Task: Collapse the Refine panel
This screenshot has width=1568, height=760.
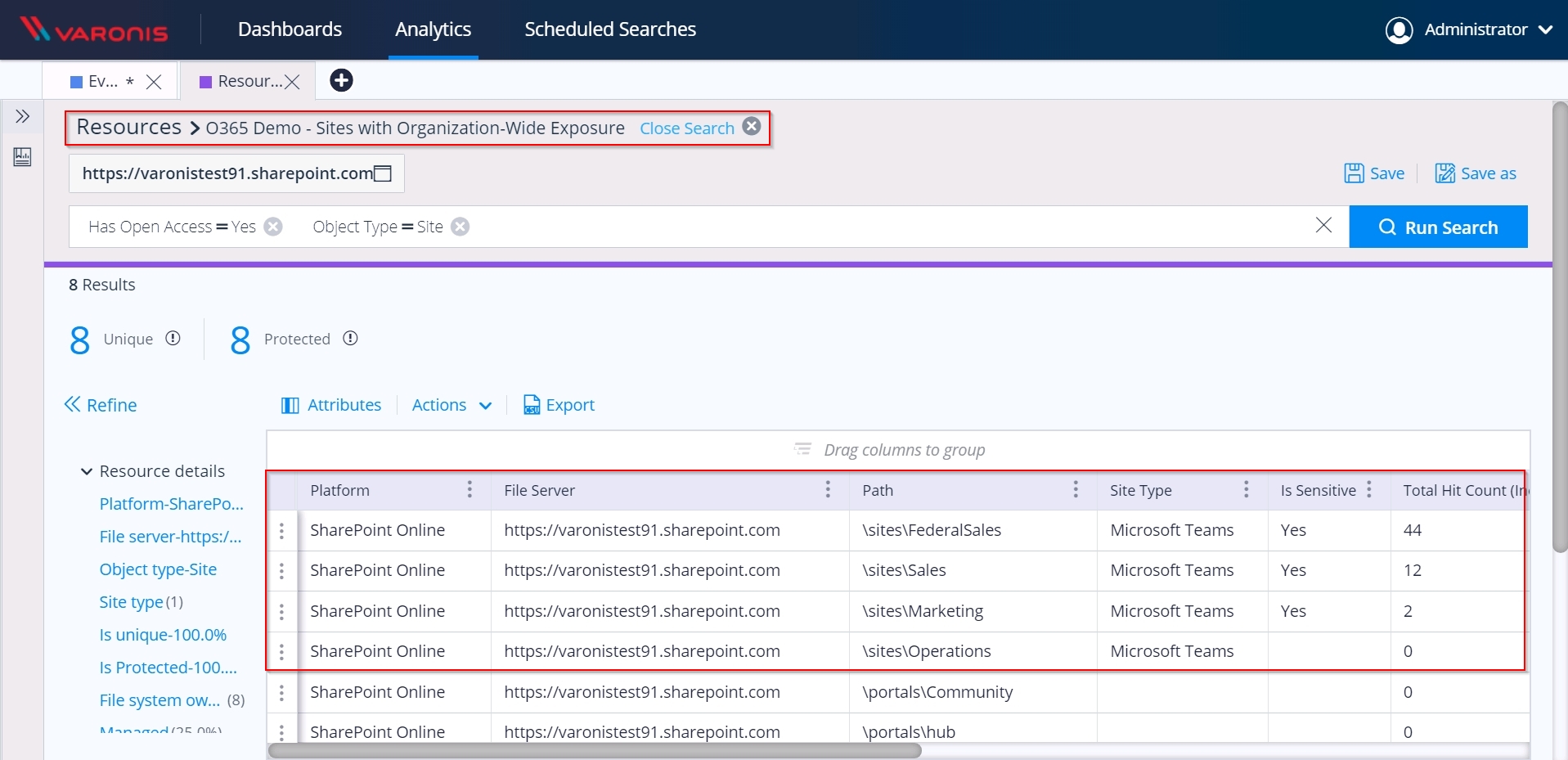Action: point(101,405)
